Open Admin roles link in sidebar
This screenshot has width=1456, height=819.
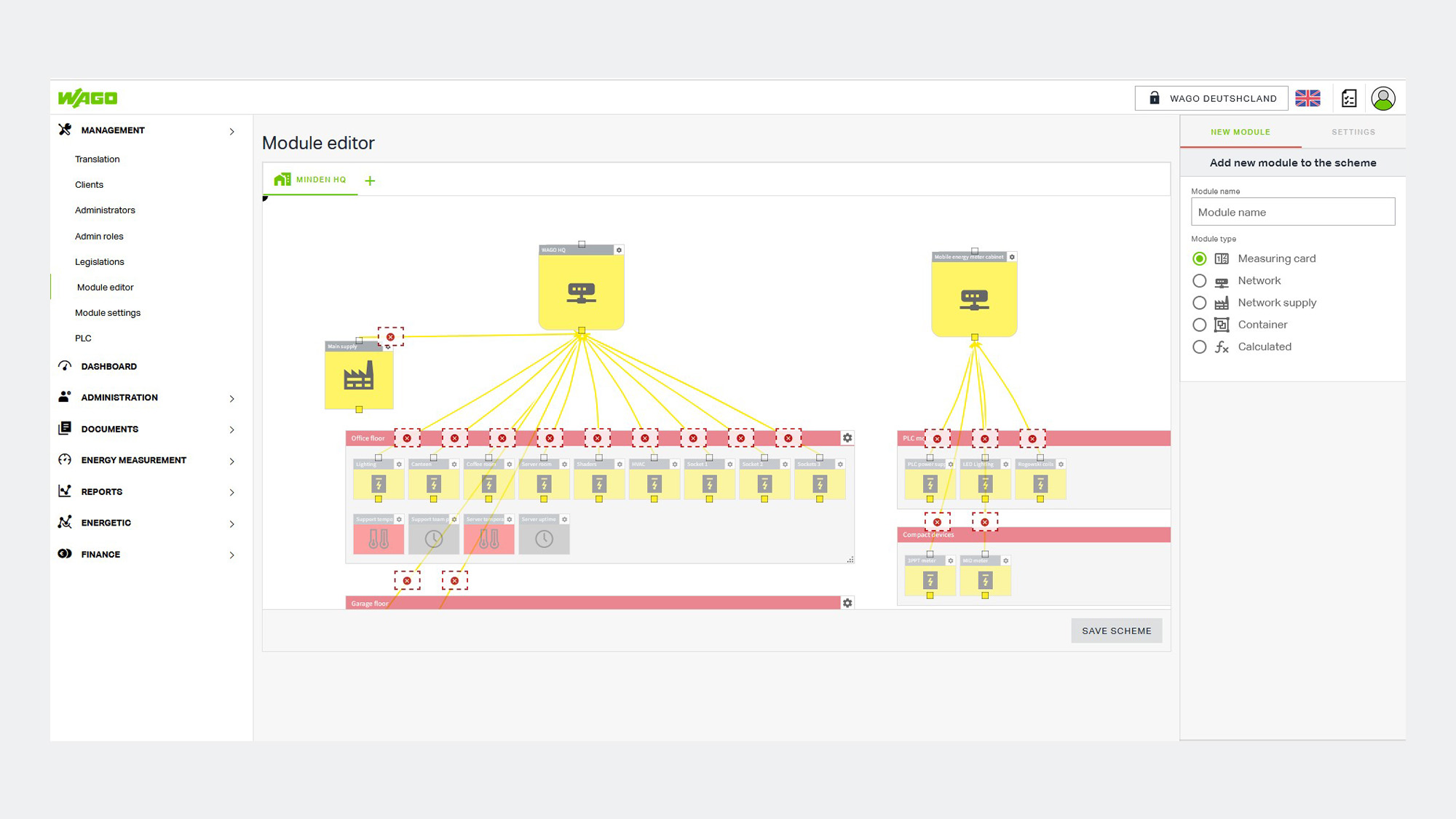pyautogui.click(x=100, y=237)
